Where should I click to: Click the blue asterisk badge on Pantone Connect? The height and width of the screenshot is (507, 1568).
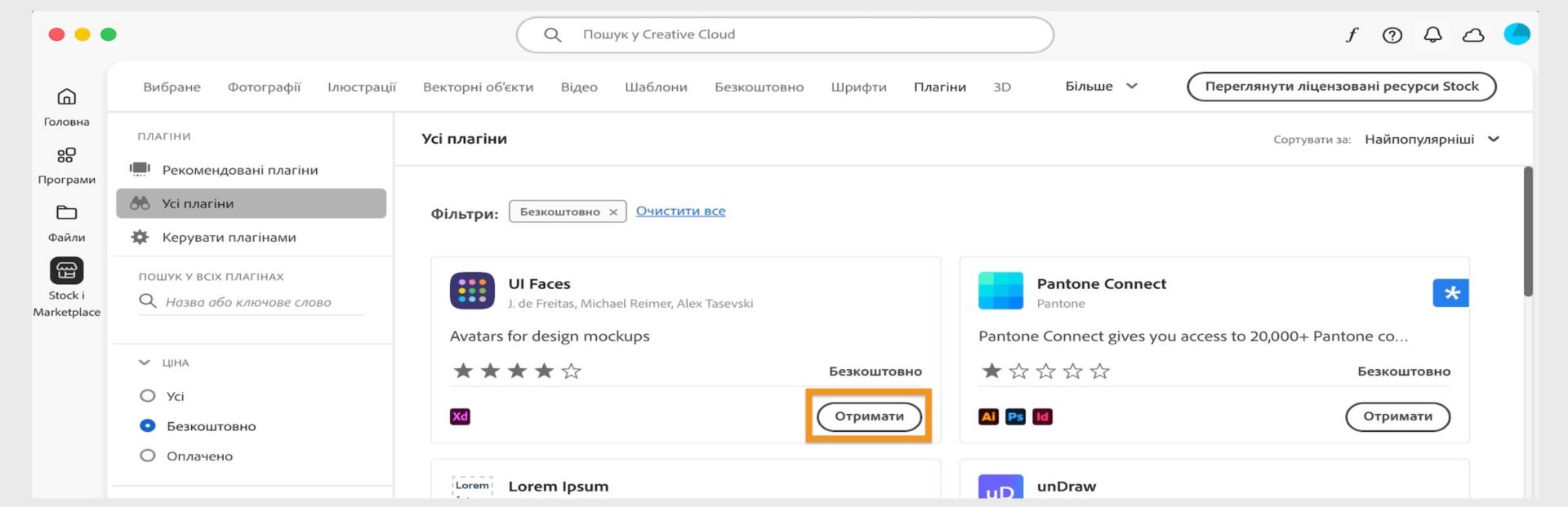1451,293
